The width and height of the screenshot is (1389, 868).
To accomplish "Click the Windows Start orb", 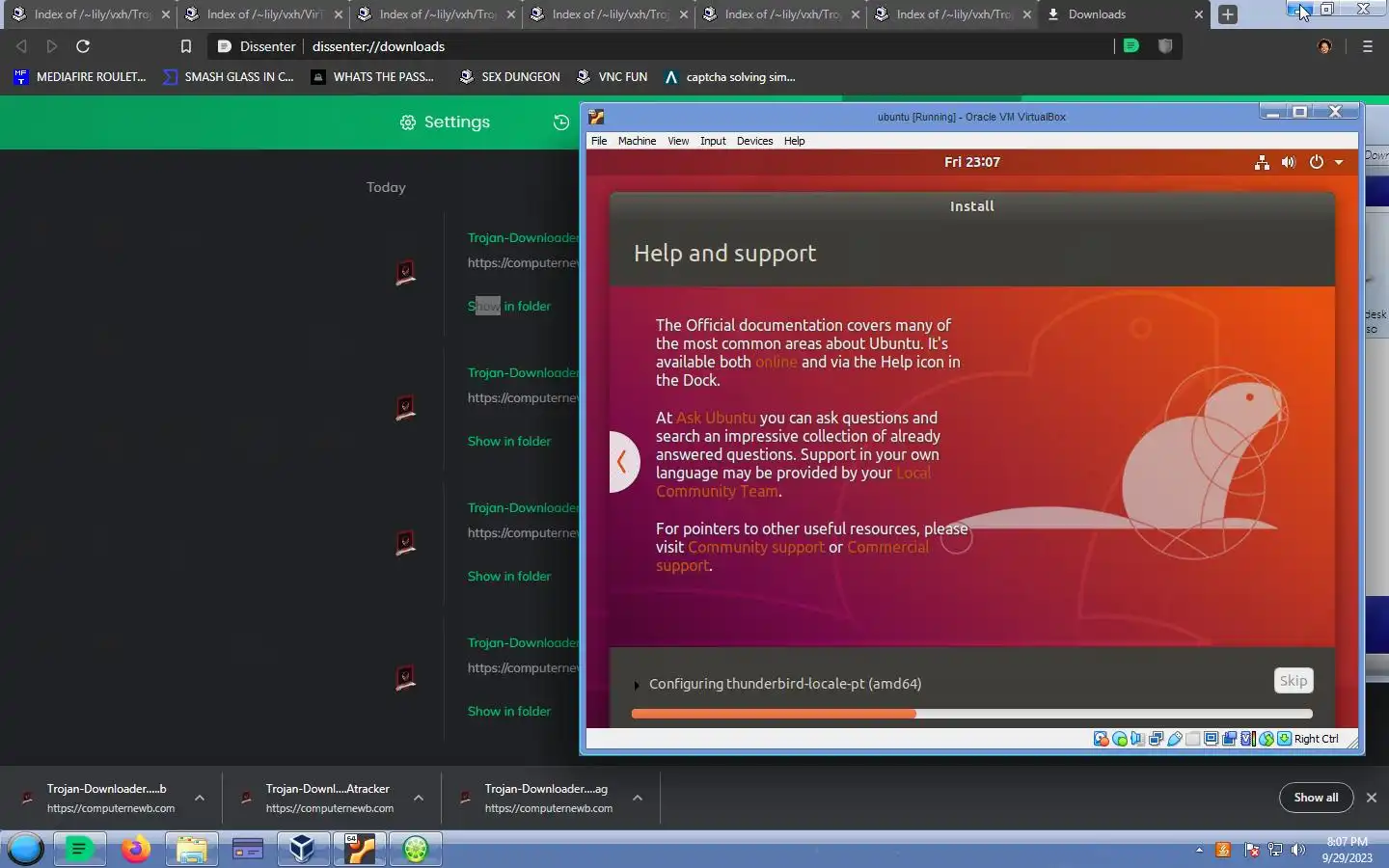I will 26,849.
